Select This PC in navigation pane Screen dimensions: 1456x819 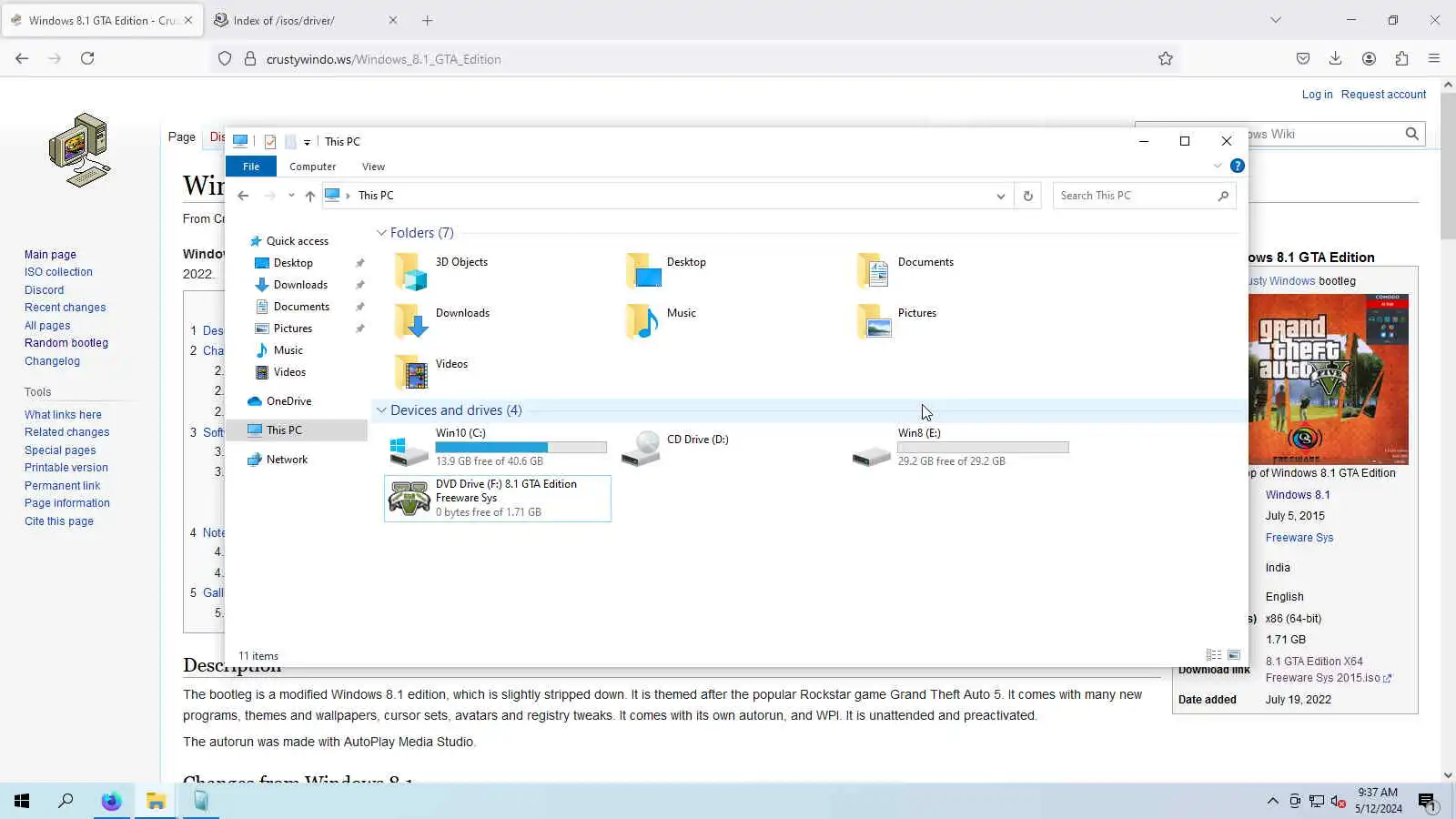[x=296, y=430]
